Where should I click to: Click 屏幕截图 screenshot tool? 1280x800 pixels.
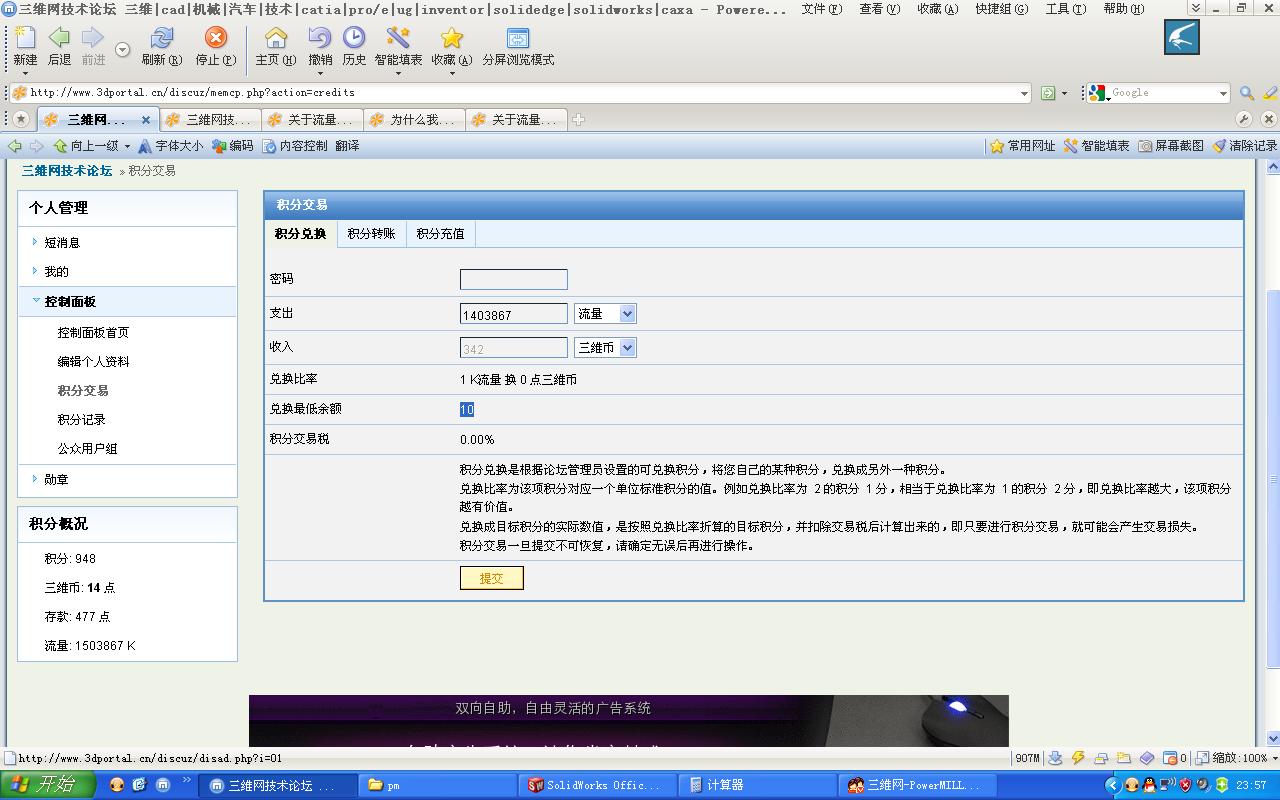1171,146
